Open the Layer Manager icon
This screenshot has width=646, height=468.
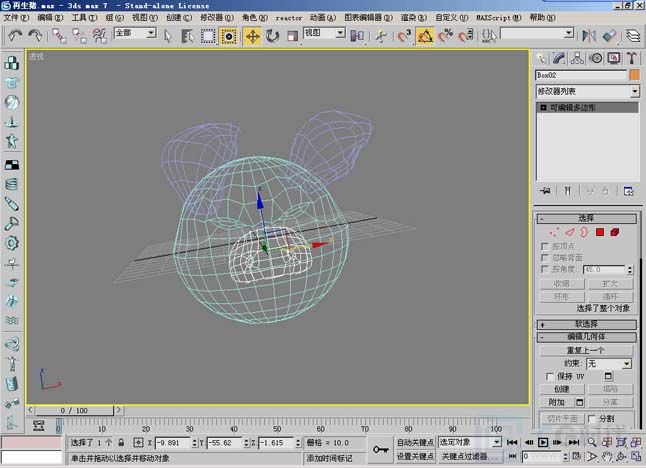pyautogui.click(x=633, y=36)
